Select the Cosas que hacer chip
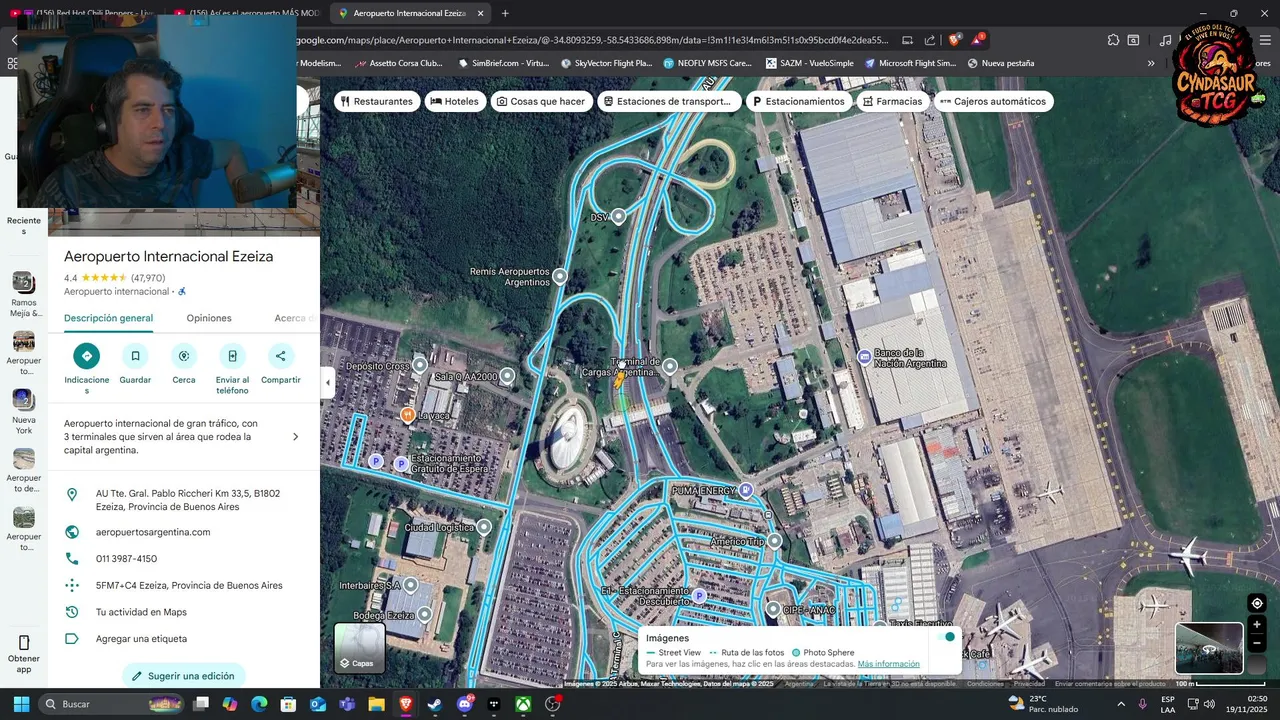 tap(540, 101)
